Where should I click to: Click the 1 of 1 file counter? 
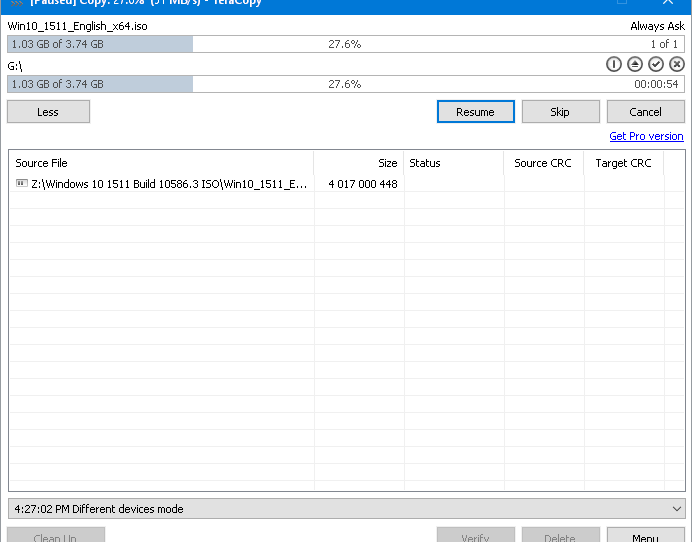tap(664, 44)
